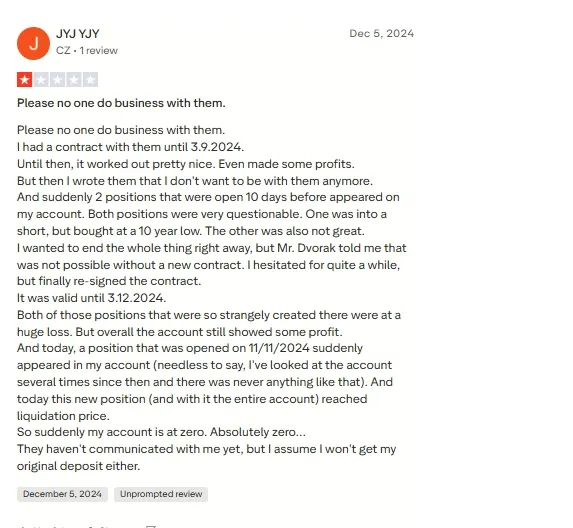The width and height of the screenshot is (573, 528).
Task: Click the 'Unprompted review' label
Action: 161,494
